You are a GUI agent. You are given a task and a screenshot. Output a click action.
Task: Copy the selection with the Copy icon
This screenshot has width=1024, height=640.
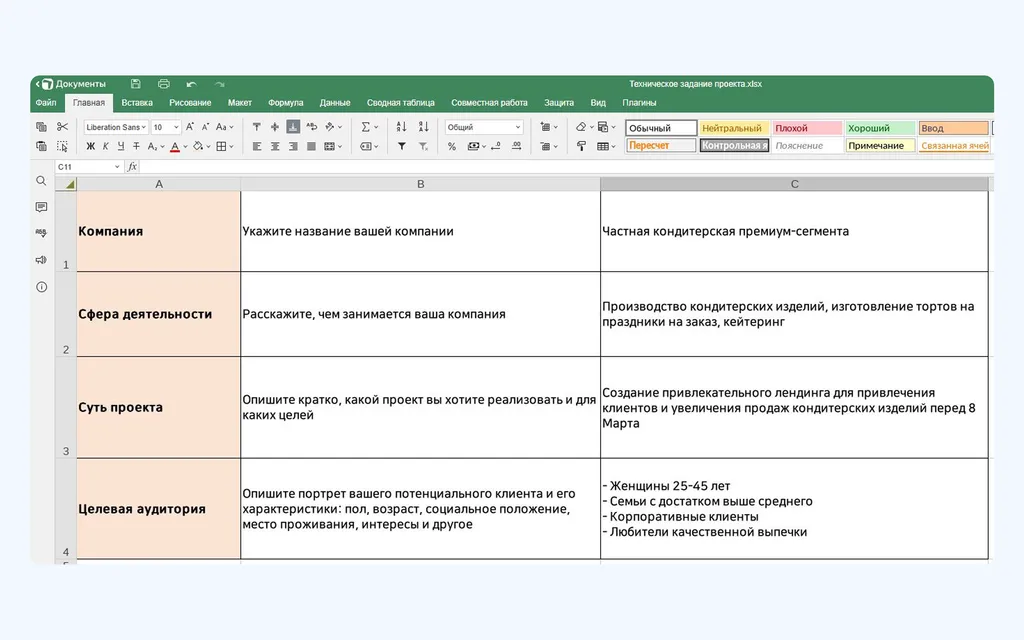click(41, 127)
